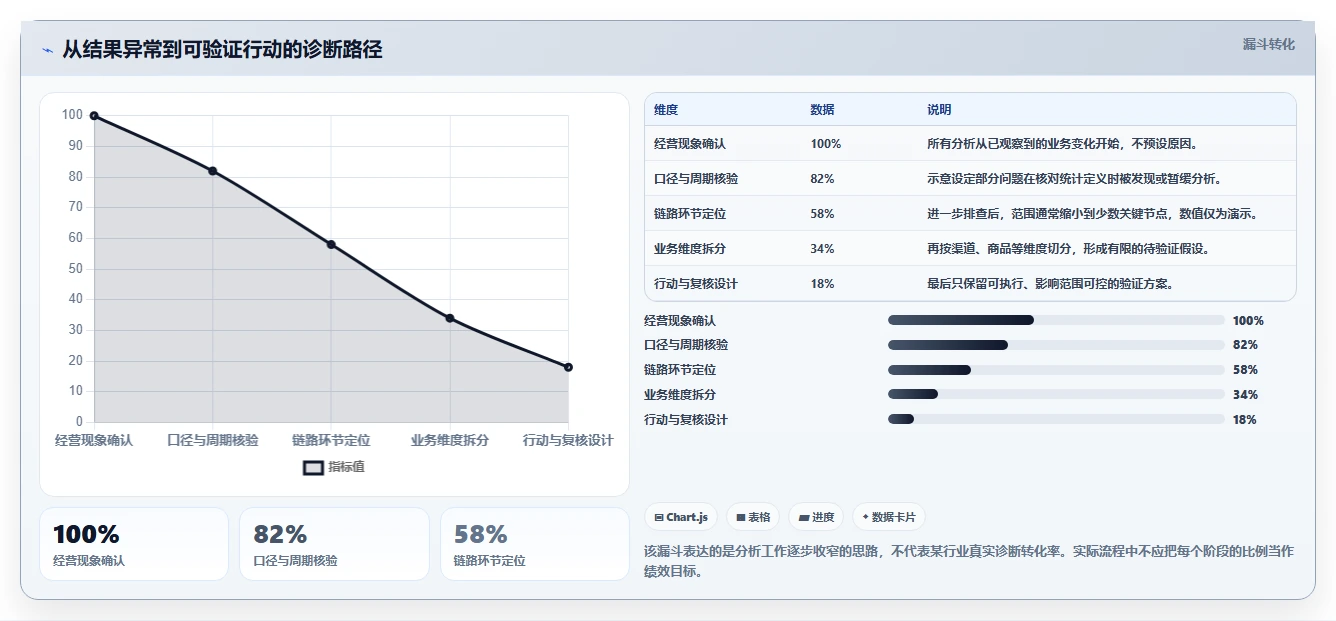This screenshot has height=621, width=1336.
Task: Open the 82% 口径与周期核验 stat card
Action: tap(334, 544)
